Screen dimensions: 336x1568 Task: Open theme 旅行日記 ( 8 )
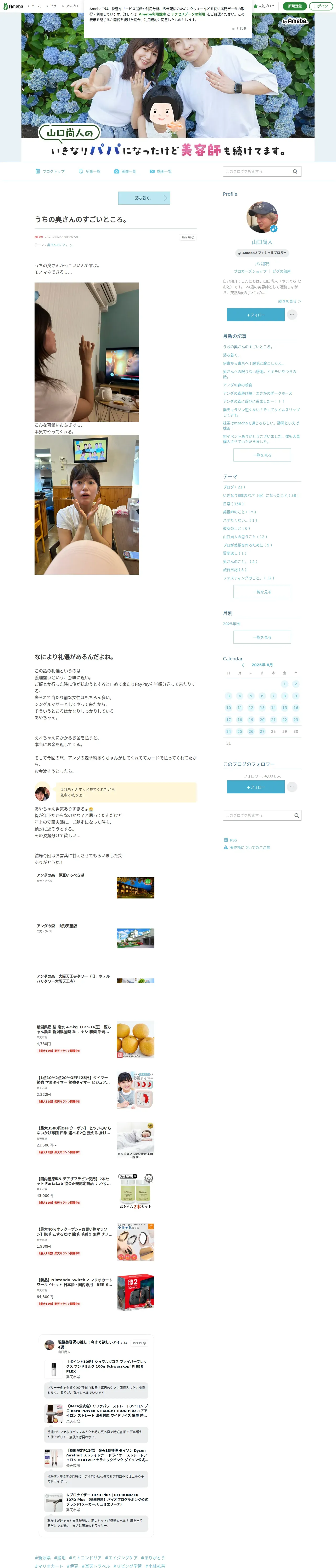235,570
